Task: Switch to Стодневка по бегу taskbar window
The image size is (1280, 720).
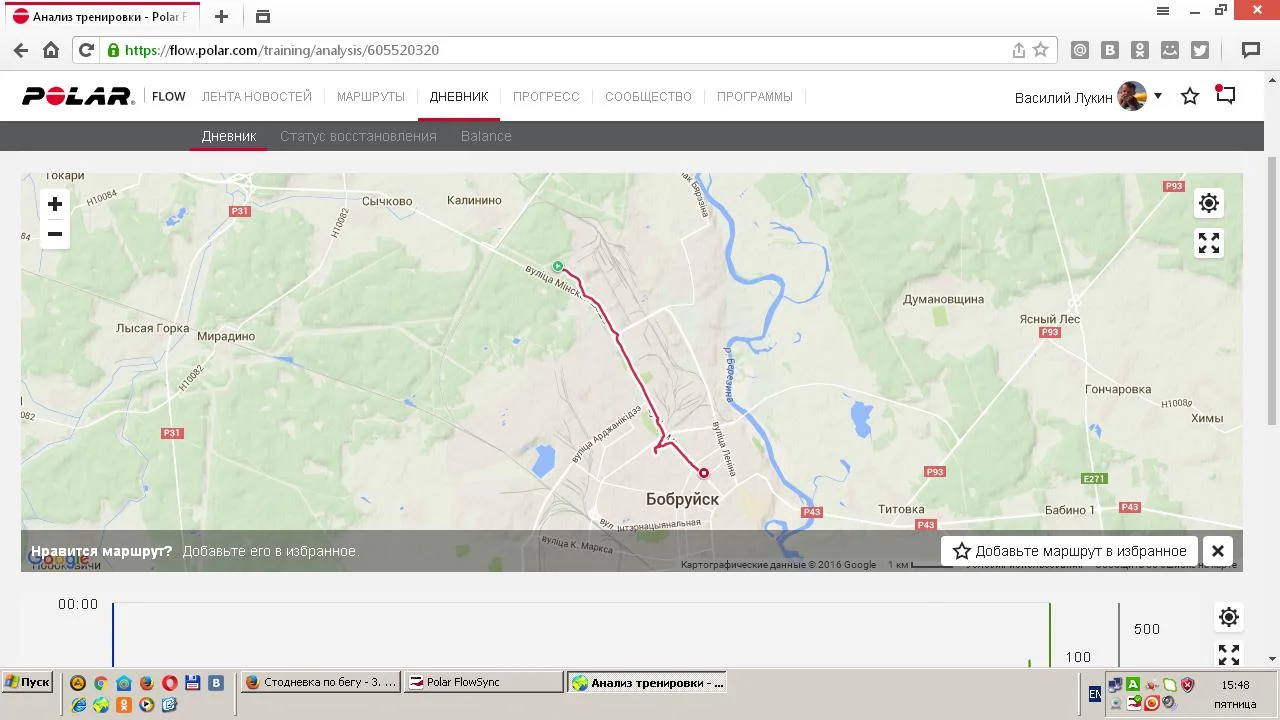Action: pos(320,682)
